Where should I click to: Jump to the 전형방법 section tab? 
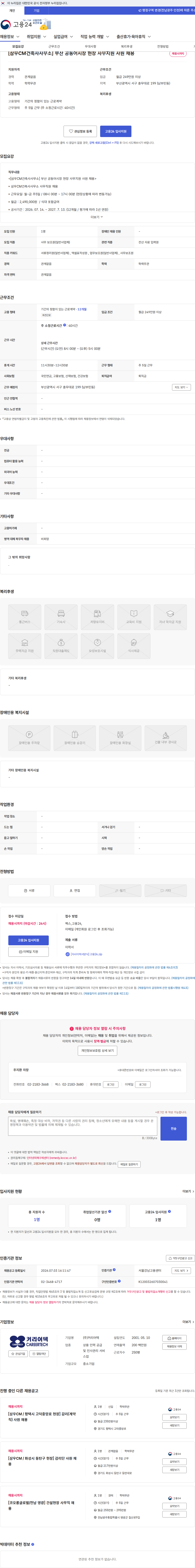163,46
